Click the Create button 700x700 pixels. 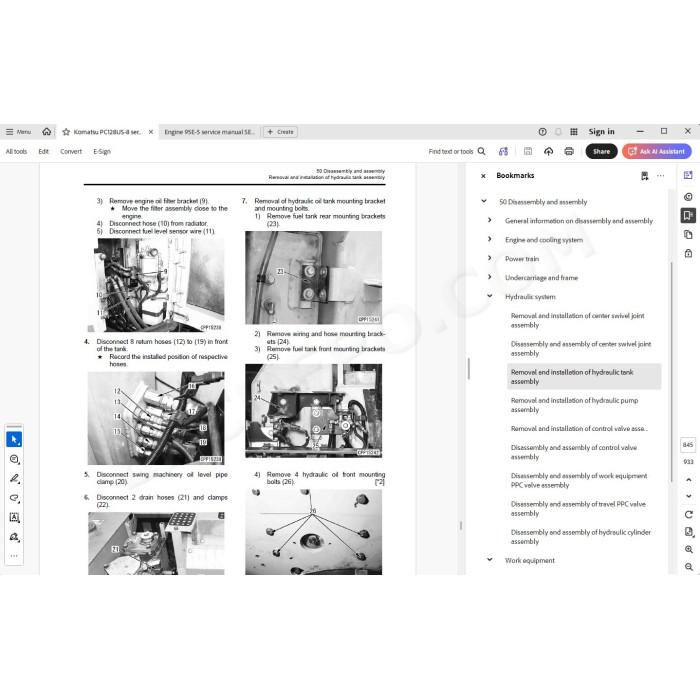(280, 132)
